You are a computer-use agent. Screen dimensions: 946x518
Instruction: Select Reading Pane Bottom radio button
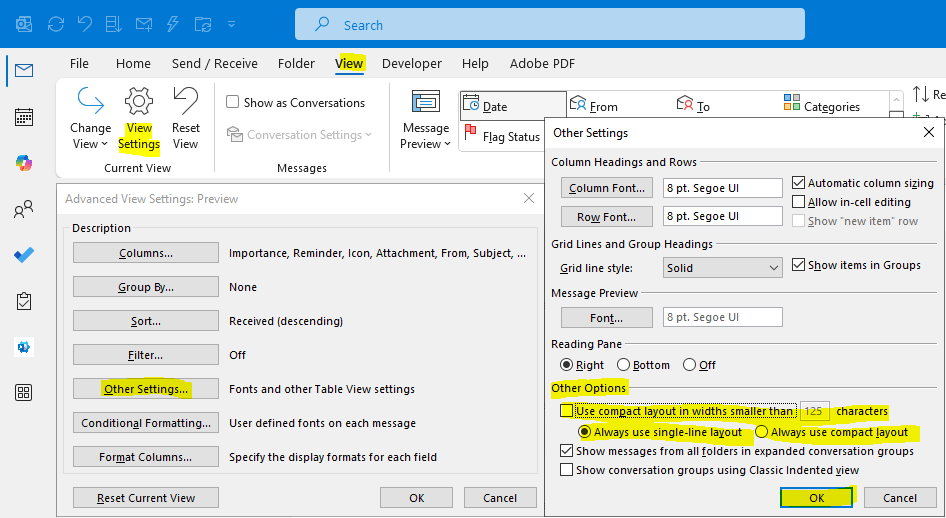click(623, 364)
